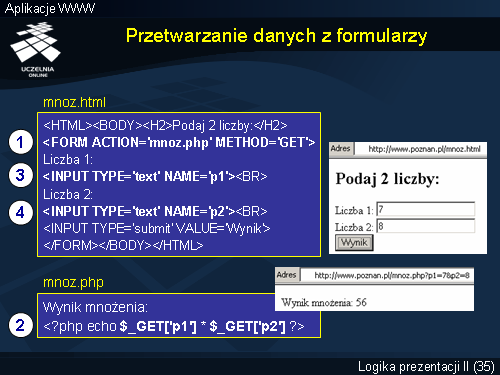The height and width of the screenshot is (375, 500).
Task: Click the Liczba 1 input field containing 7
Action: point(426,209)
